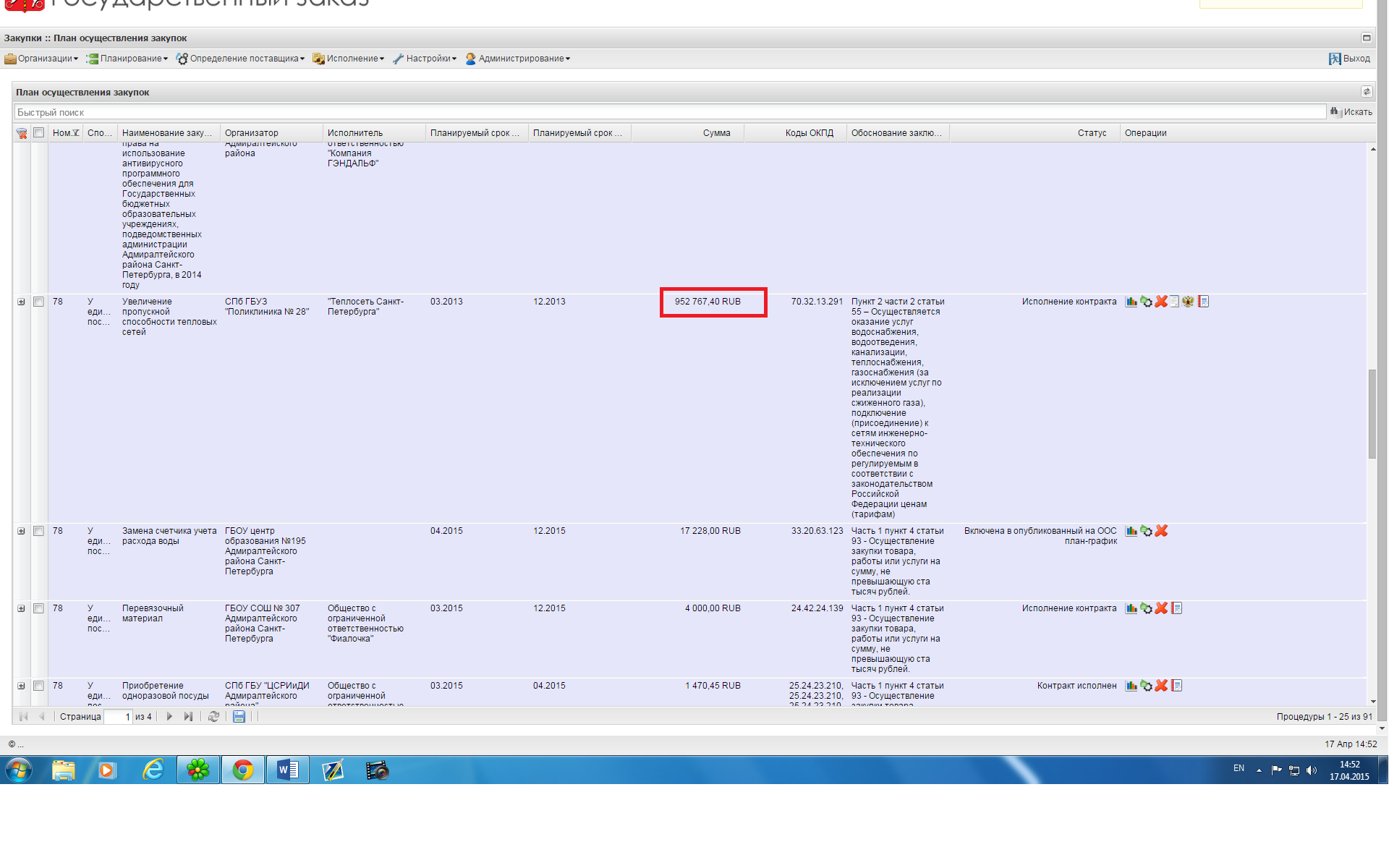
Task: Click the coat-of-arms icon in 952 767,40 RUB row
Action: click(x=1188, y=302)
